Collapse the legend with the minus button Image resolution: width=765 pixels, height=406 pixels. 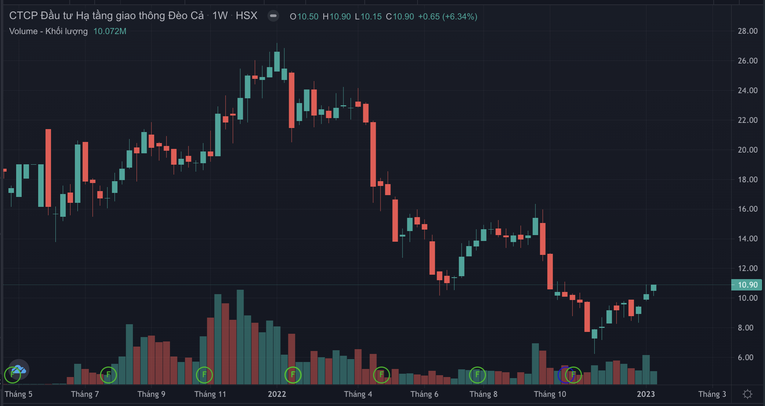[x=274, y=17]
